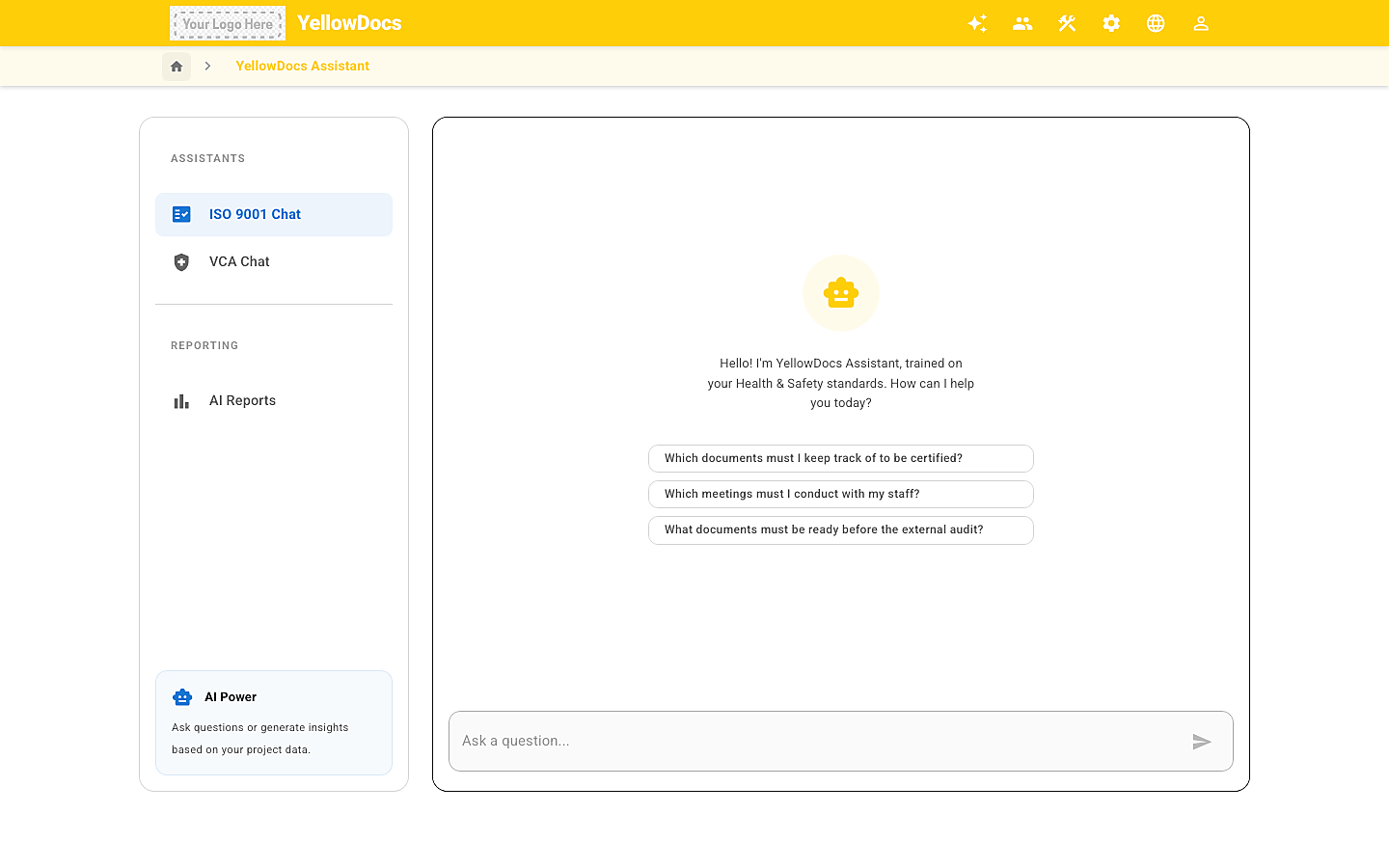Open the settings gear icon

1111,23
